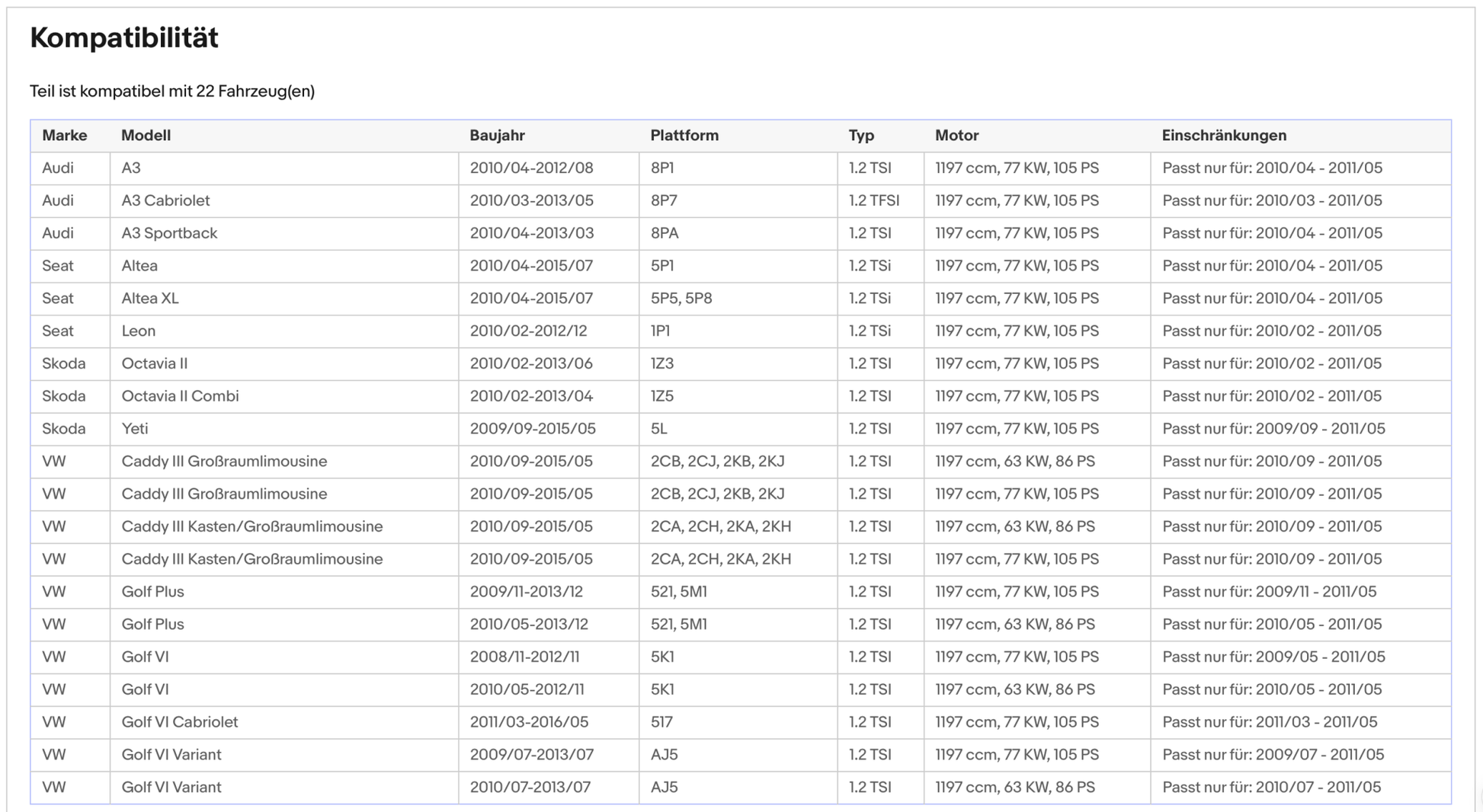Click the text stating 22 compatible Fahrzeug(en)
This screenshot has width=1483, height=812.
click(x=172, y=91)
